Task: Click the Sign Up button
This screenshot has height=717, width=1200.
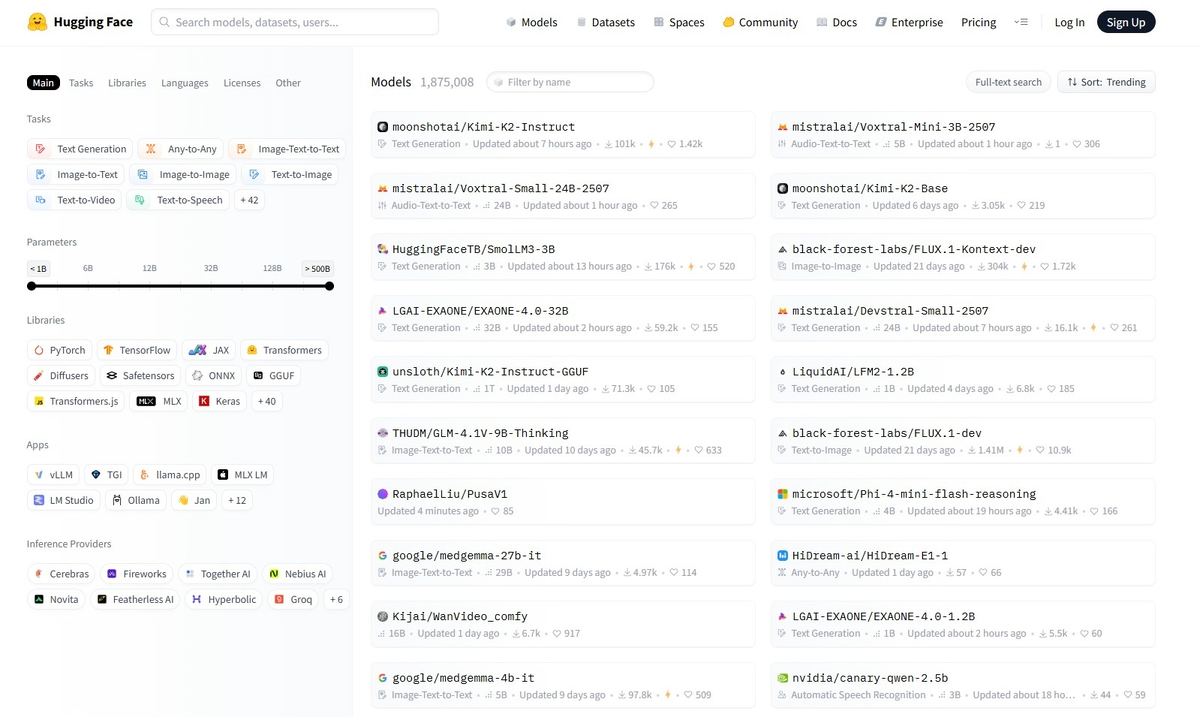Action: pos(1126,22)
